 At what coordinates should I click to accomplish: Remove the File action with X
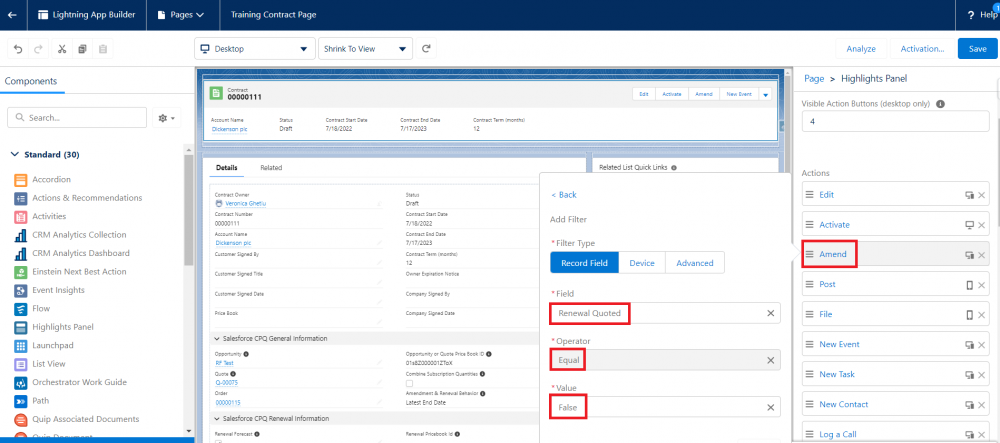982,315
